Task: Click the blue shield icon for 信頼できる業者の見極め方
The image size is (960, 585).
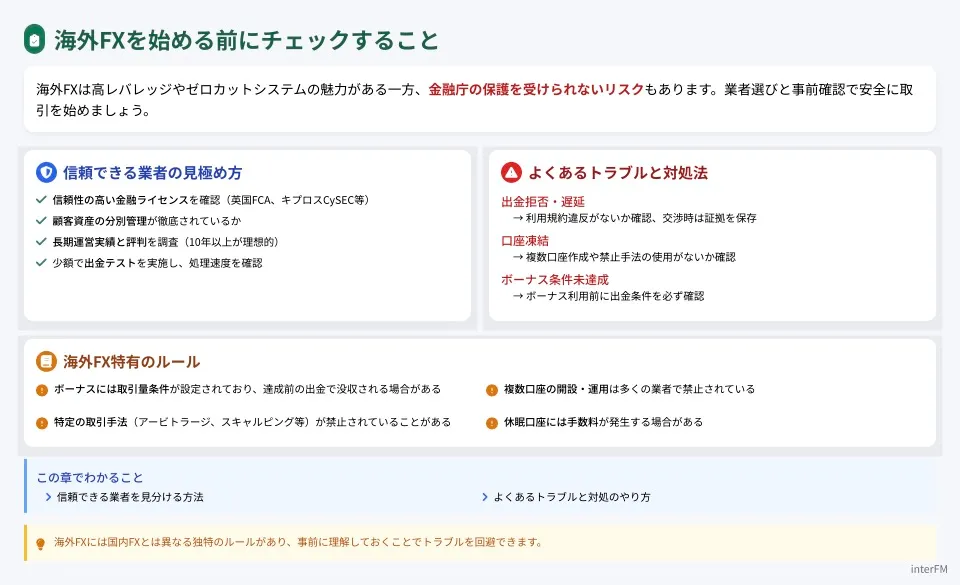Action: point(46,172)
